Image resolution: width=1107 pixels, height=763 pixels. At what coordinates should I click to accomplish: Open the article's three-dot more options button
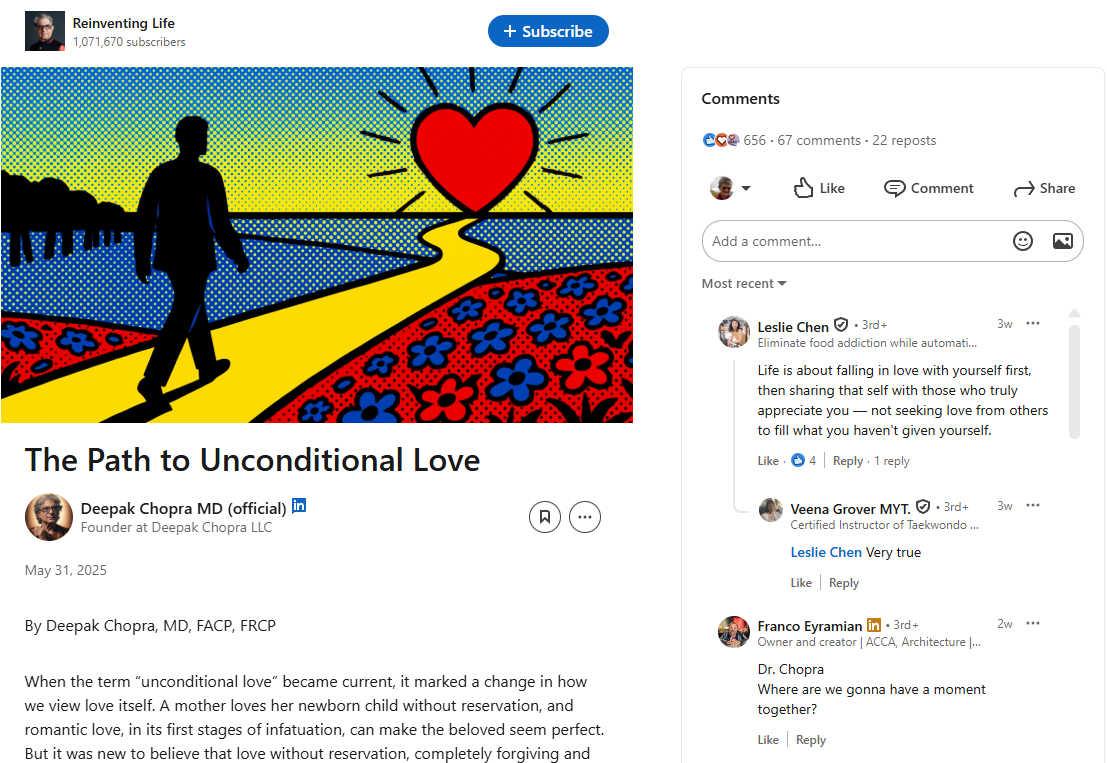coord(585,517)
